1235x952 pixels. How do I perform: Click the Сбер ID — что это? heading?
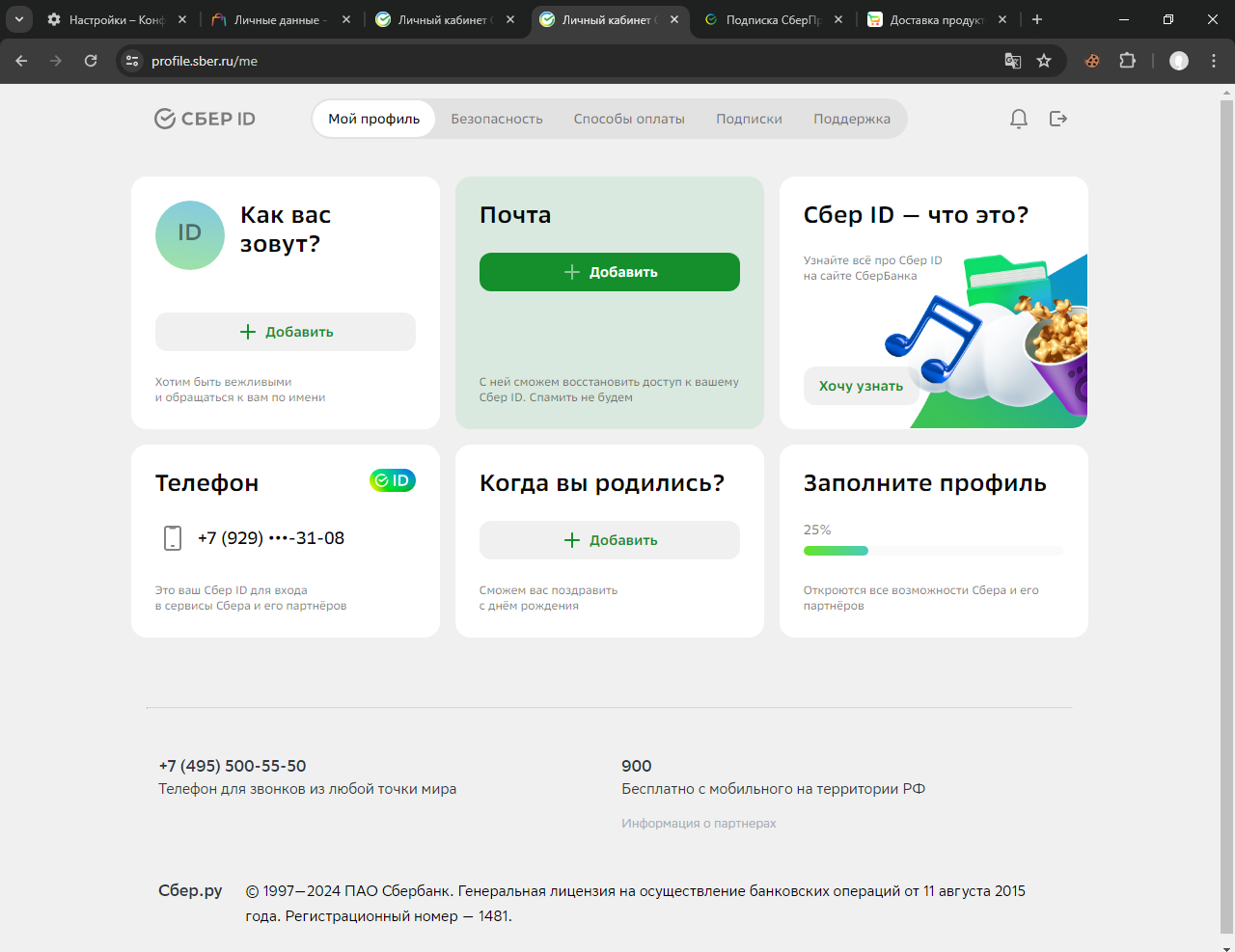917,215
